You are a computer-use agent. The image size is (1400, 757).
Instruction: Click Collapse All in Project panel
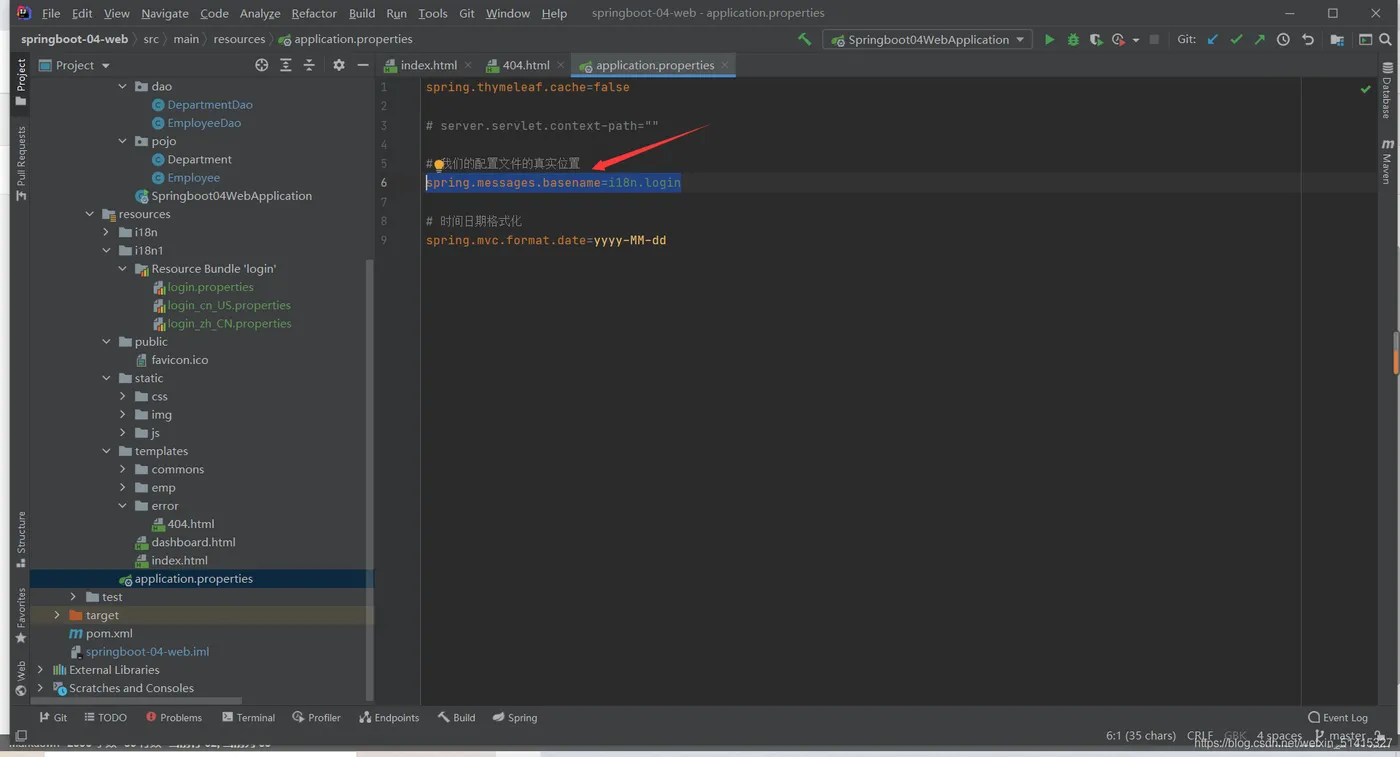coord(309,65)
